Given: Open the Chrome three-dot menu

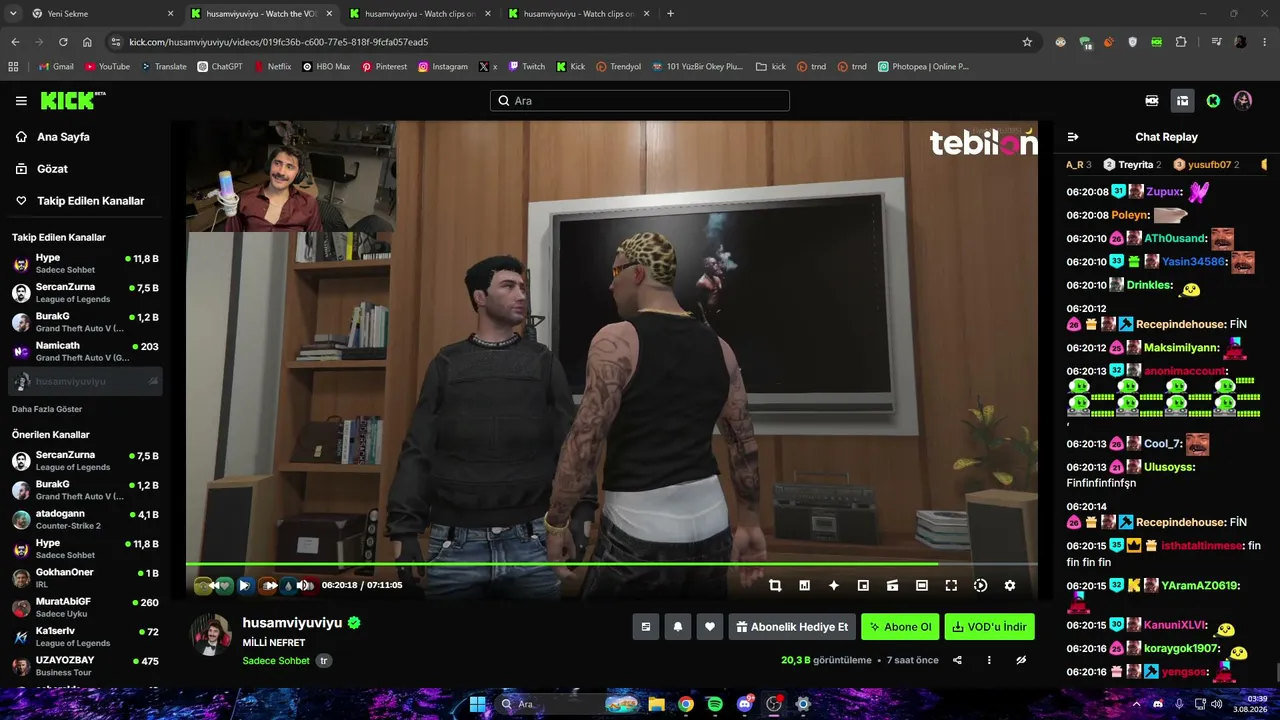Looking at the screenshot, I should coord(1264,42).
